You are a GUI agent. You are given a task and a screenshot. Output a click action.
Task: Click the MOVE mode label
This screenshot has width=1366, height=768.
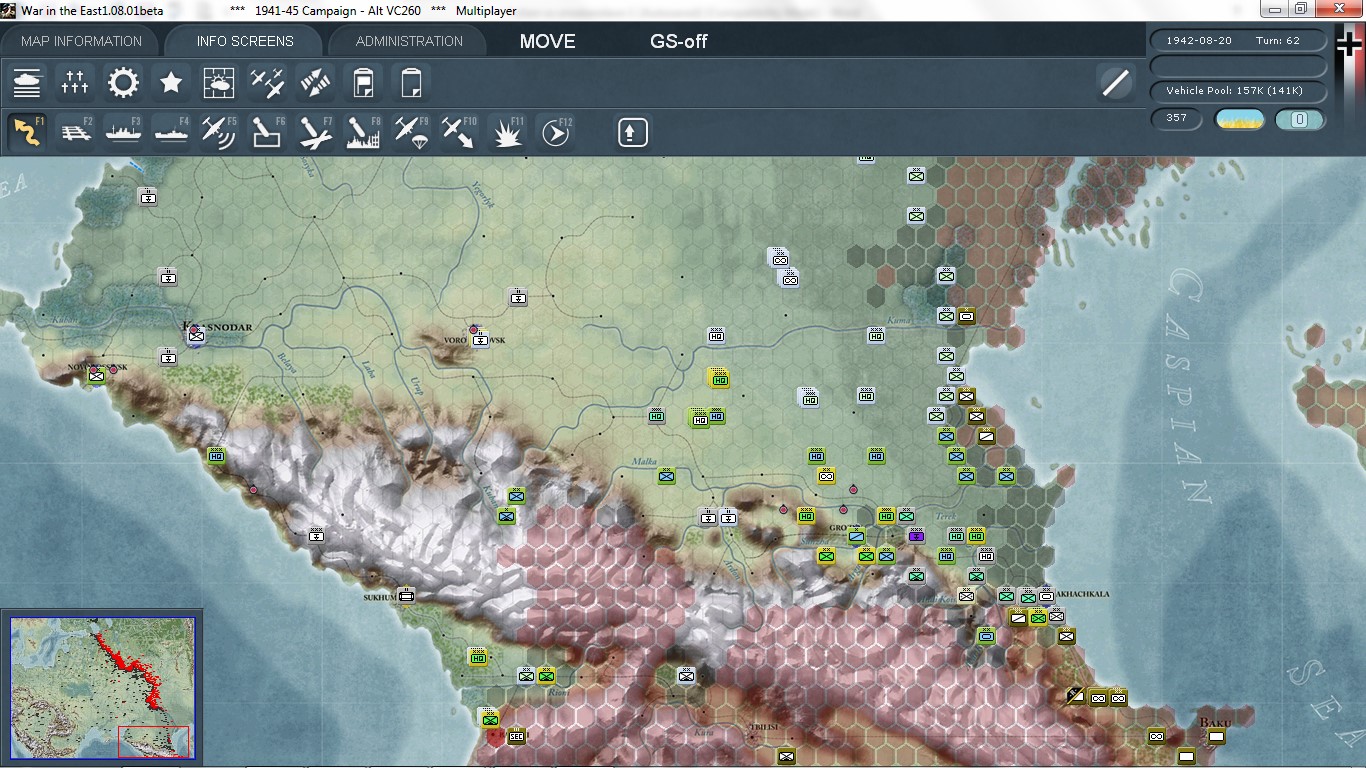point(547,42)
